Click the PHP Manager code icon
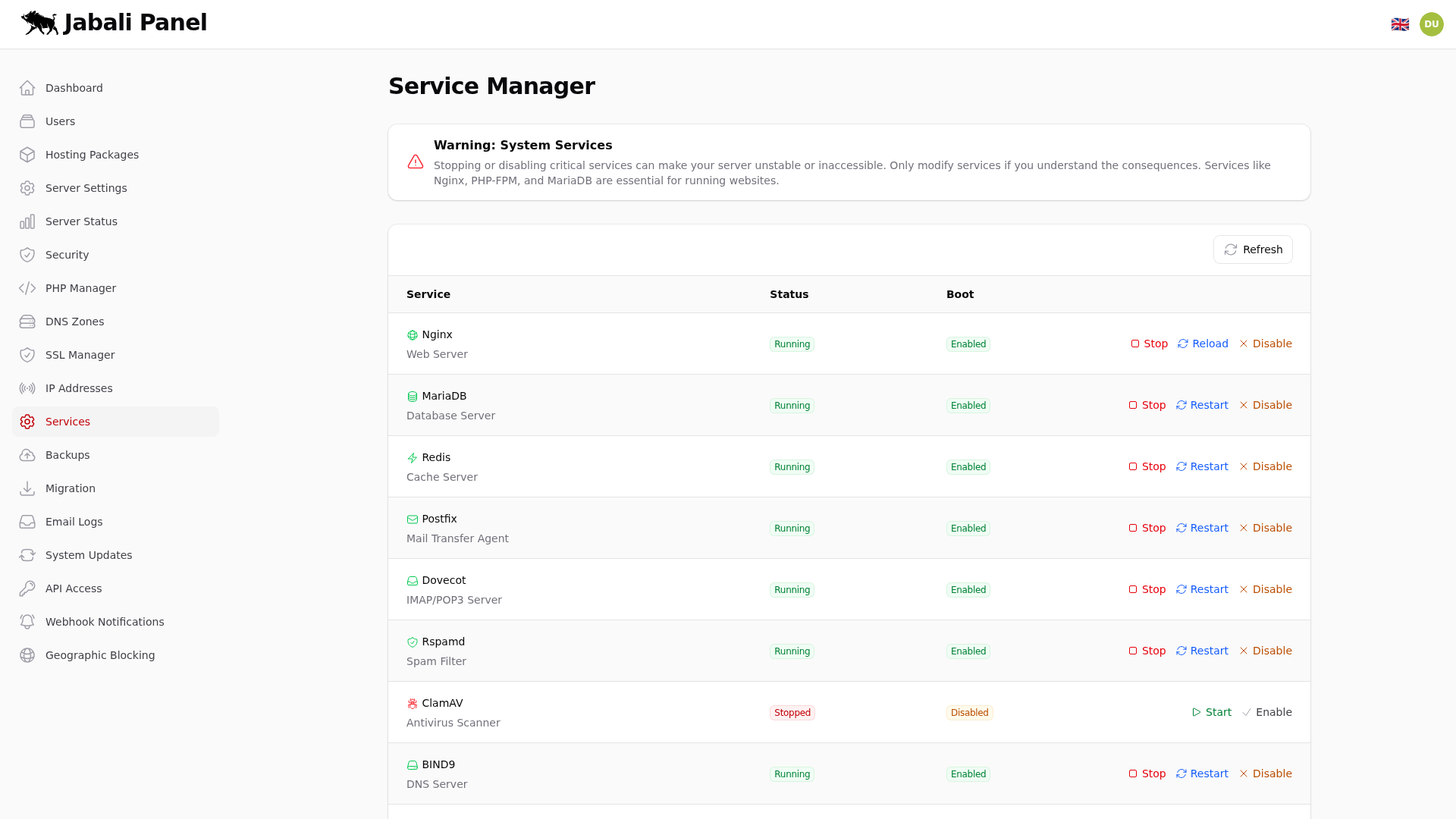 click(x=27, y=288)
